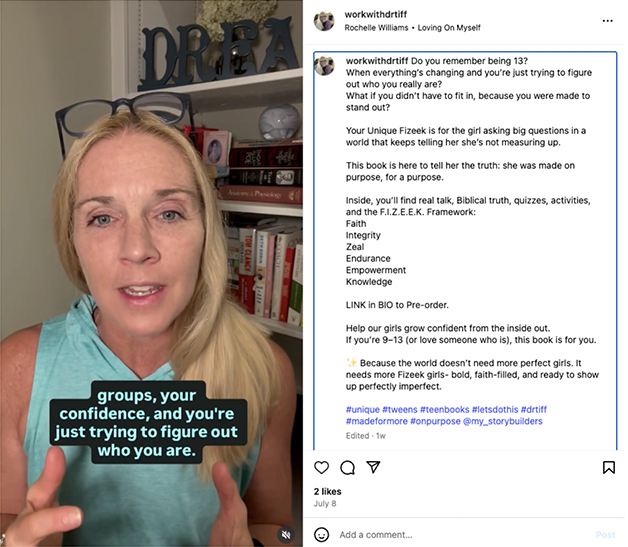Open the Loving On Myself audio link
Viewport: 628px width, 547px height.
click(449, 28)
